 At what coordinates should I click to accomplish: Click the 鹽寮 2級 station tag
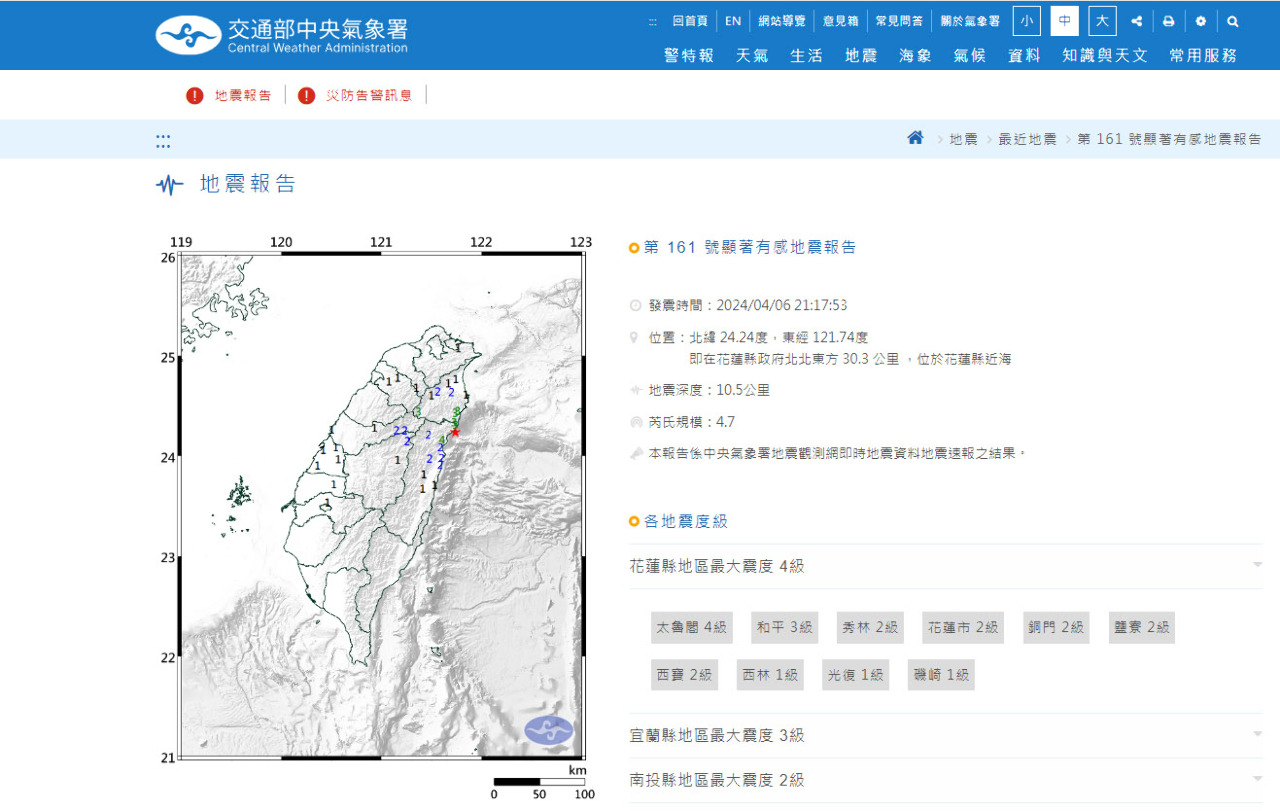[x=1141, y=628]
